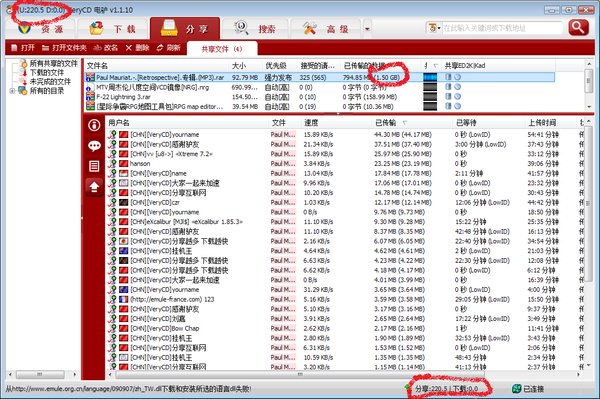Click the 31.29 KB/s speed cell
The width and height of the screenshot is (600, 399).
coord(318,290)
